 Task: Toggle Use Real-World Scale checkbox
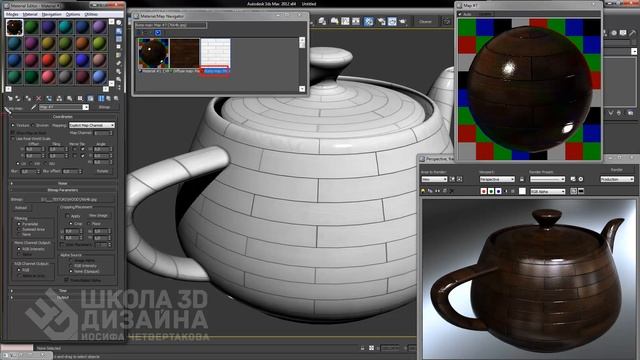[x=13, y=139]
